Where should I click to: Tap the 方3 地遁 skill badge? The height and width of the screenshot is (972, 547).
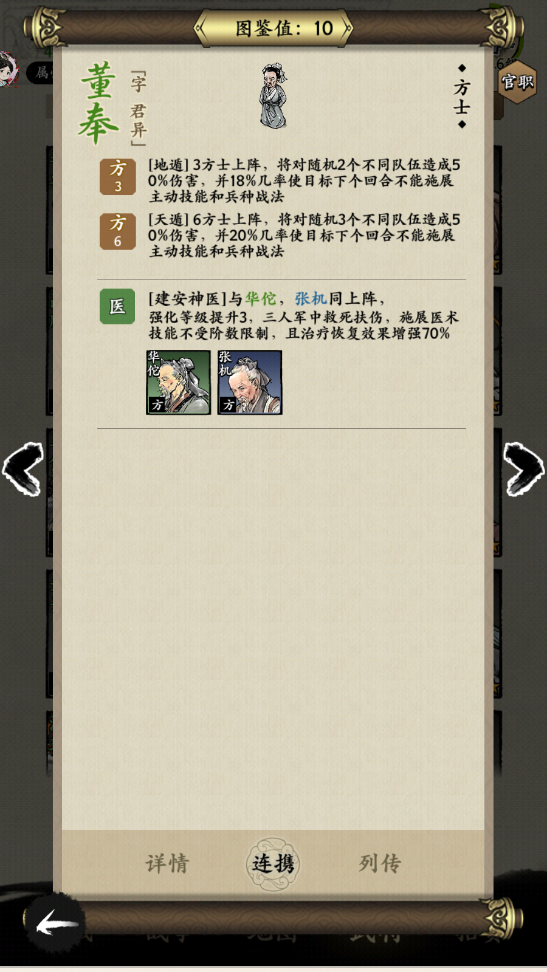[117, 177]
